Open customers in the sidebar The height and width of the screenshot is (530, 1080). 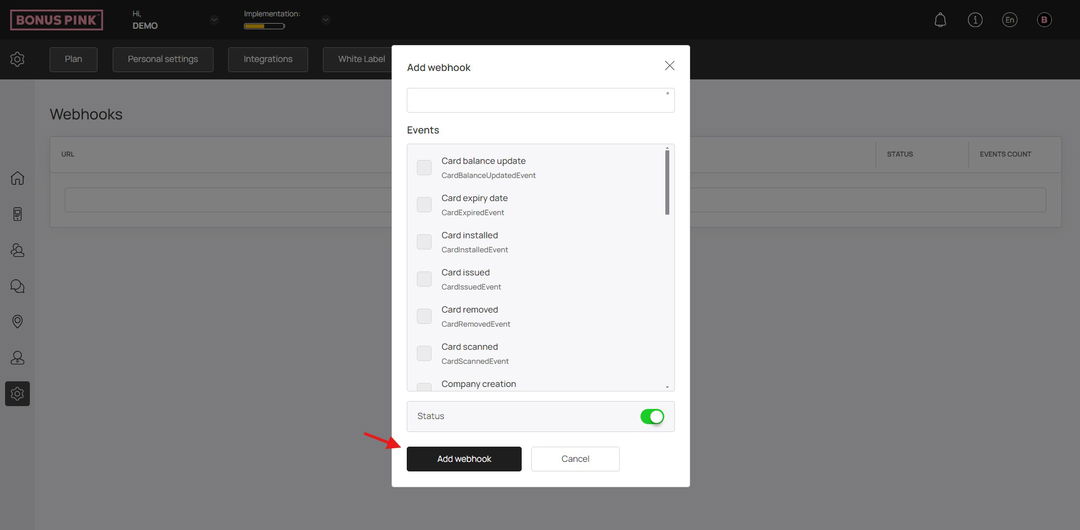[17, 249]
